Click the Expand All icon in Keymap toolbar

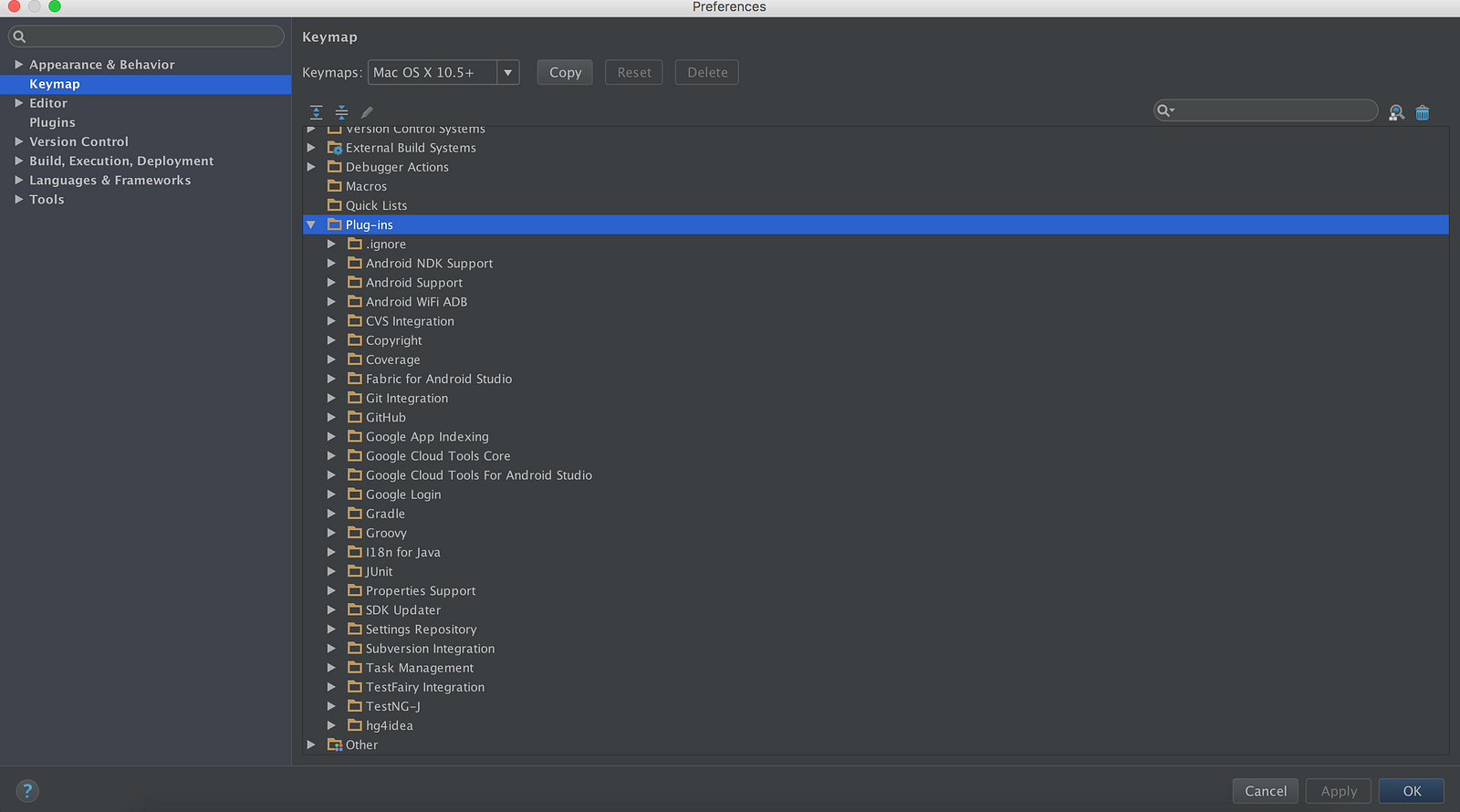316,112
